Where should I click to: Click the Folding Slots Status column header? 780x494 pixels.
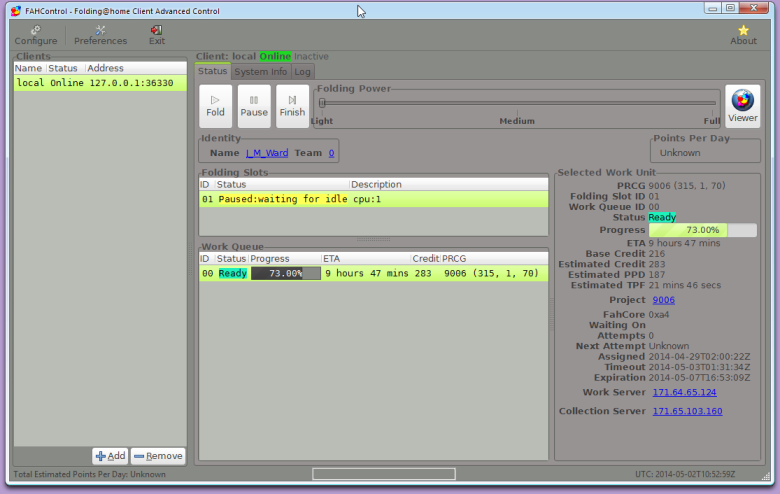[282, 185]
